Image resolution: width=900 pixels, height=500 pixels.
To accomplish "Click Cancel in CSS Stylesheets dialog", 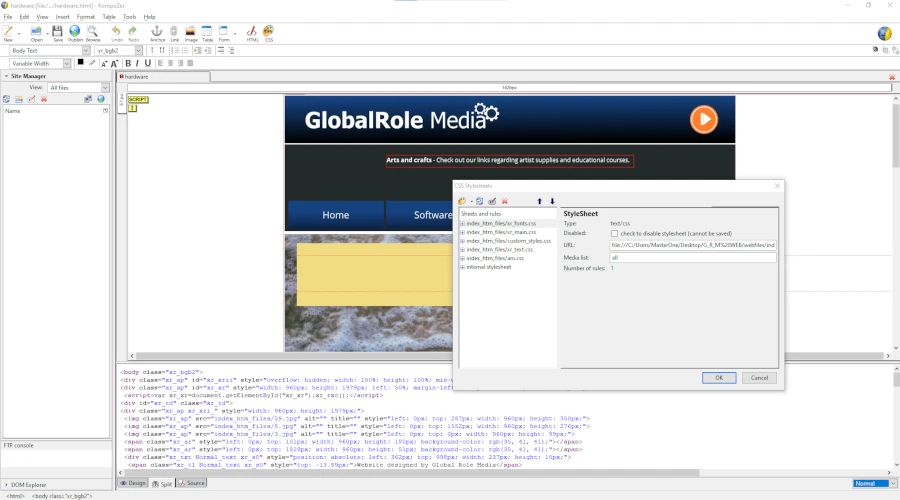I will coord(759,378).
